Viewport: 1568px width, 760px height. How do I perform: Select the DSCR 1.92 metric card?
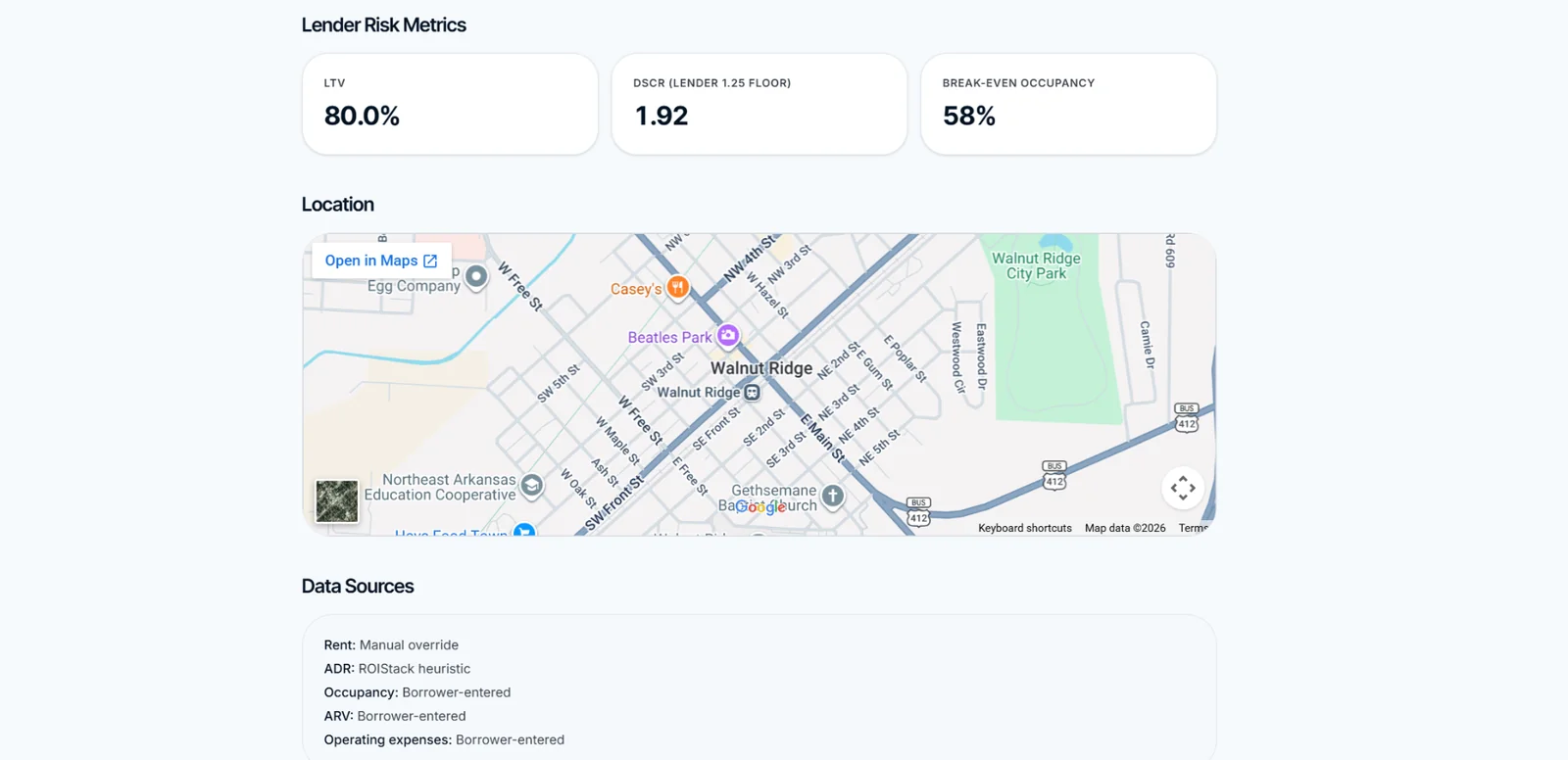pos(759,104)
